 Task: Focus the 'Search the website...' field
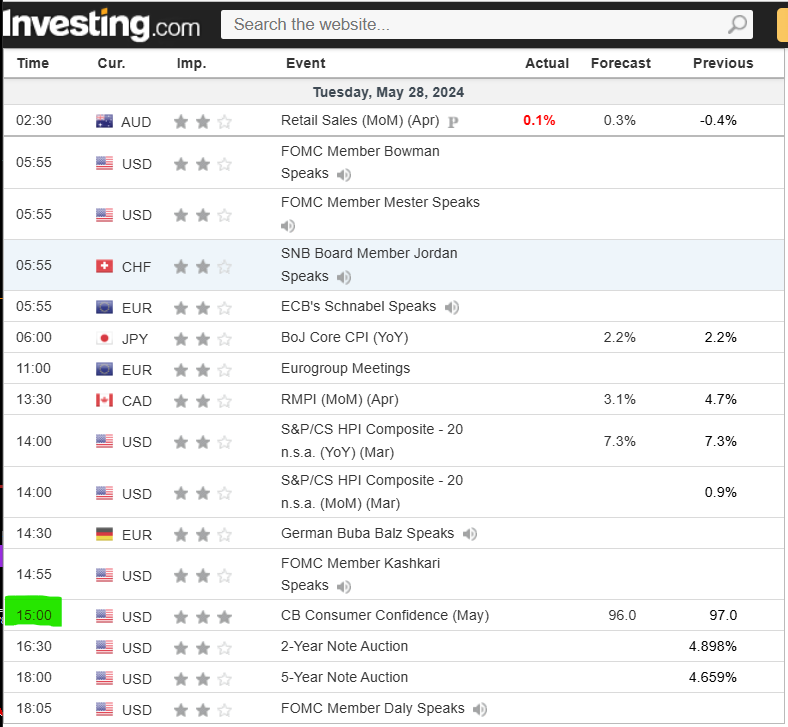coord(470,25)
